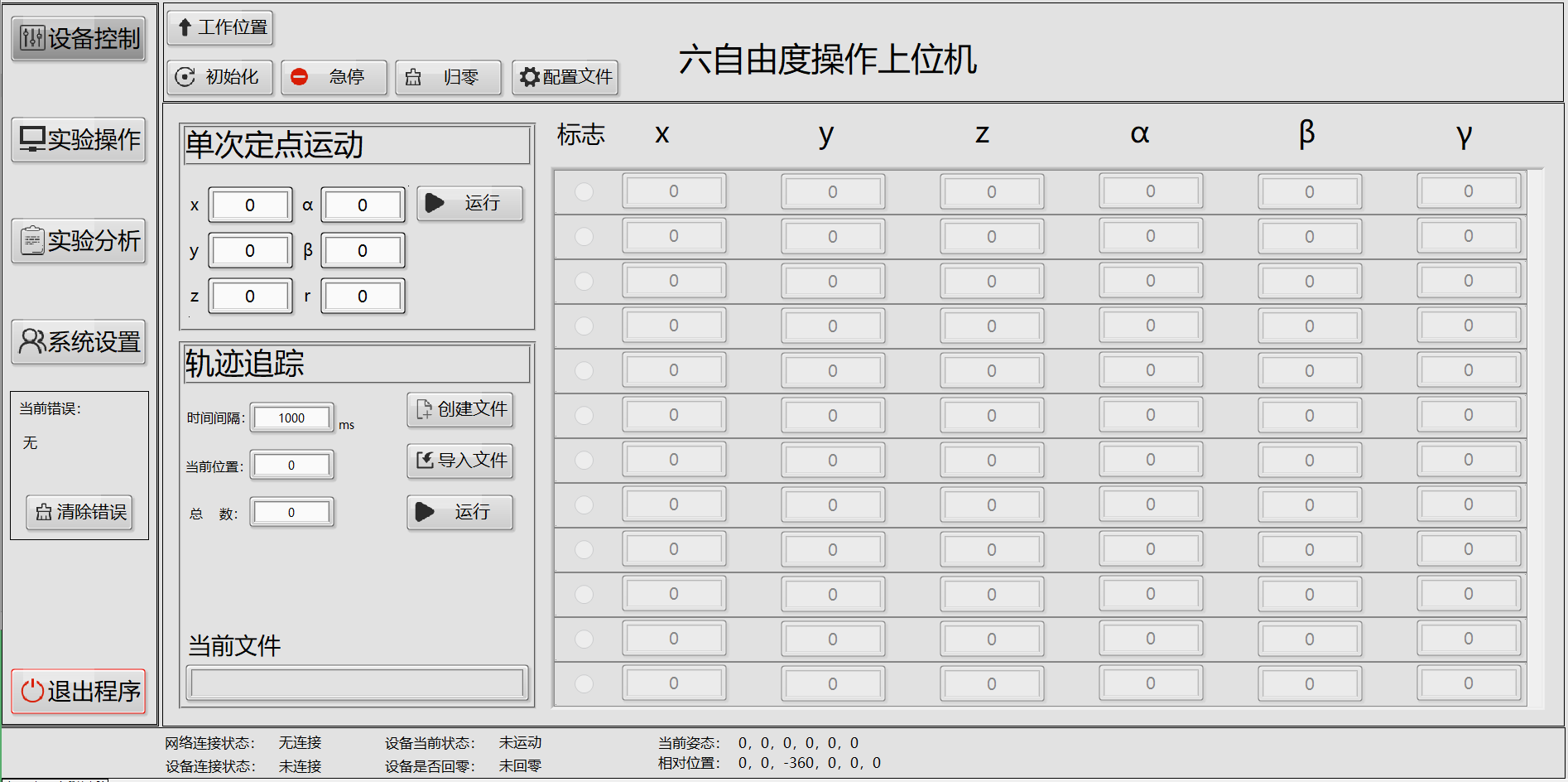This screenshot has height=782, width=1568.
Task: Open 配置文件 configuration with gear icon
Action: click(x=565, y=77)
